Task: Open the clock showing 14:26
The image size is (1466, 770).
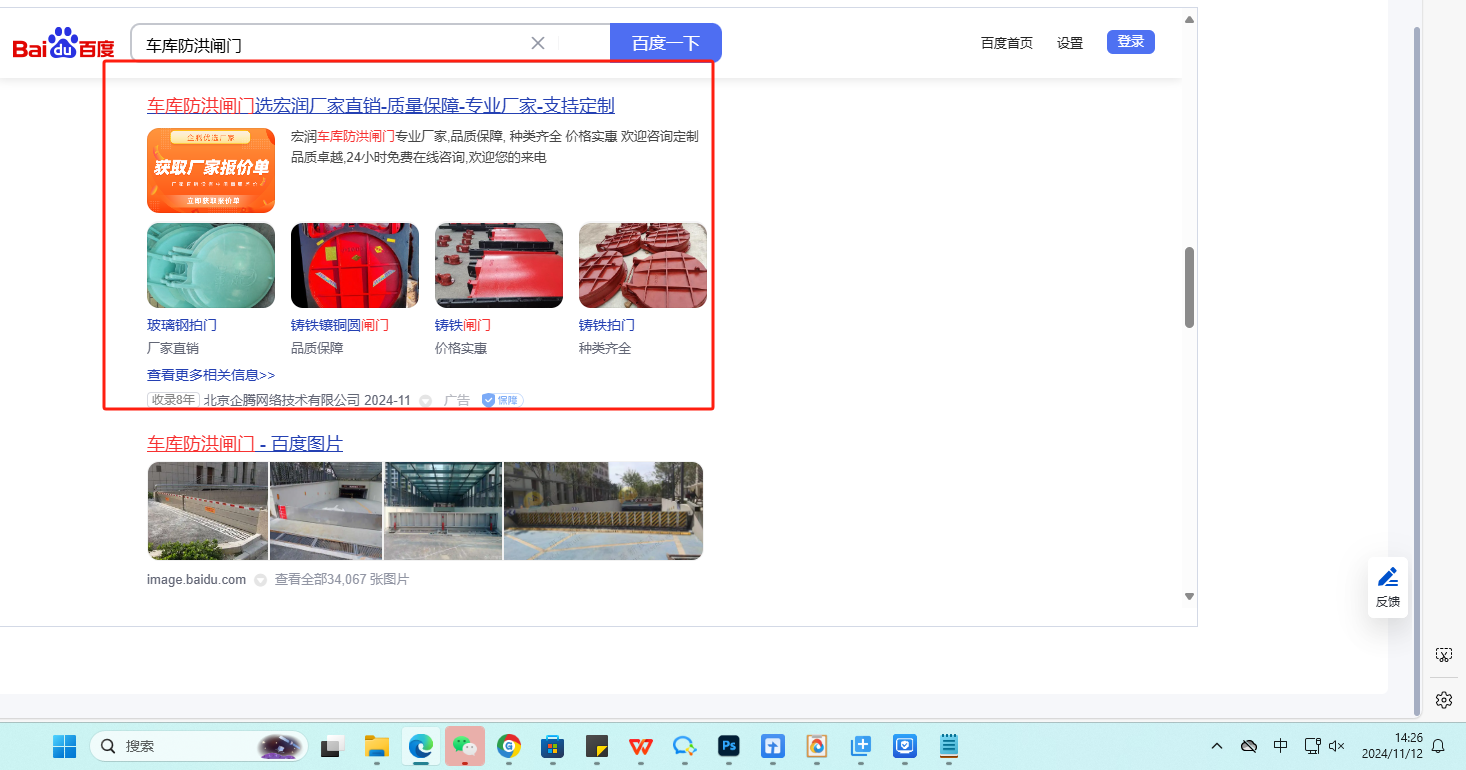Action: pyautogui.click(x=1390, y=746)
